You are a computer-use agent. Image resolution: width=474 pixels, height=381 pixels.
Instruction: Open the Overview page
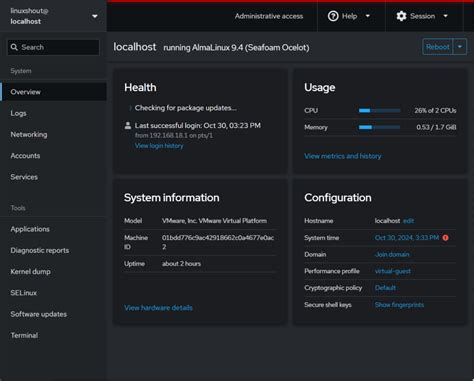click(x=53, y=92)
